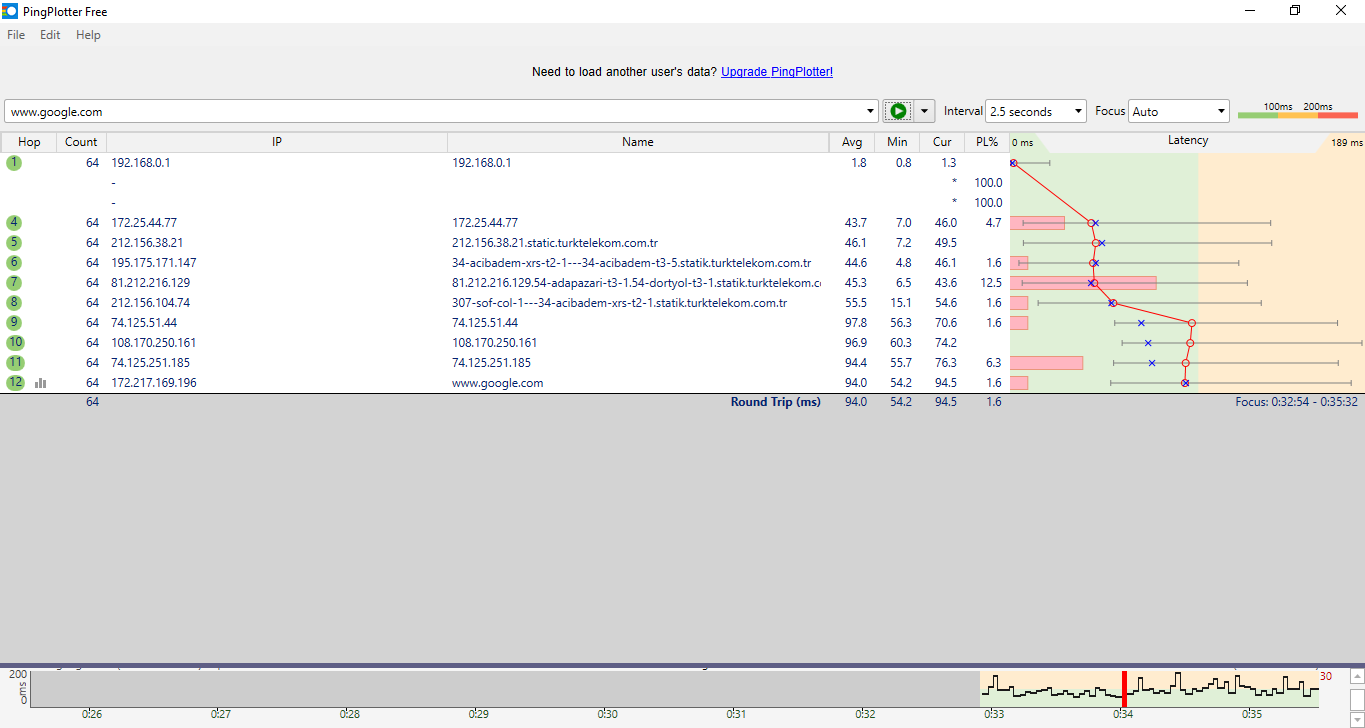Open the dropdown arrow next to play button
Viewport: 1365px width, 728px height.
[925, 111]
